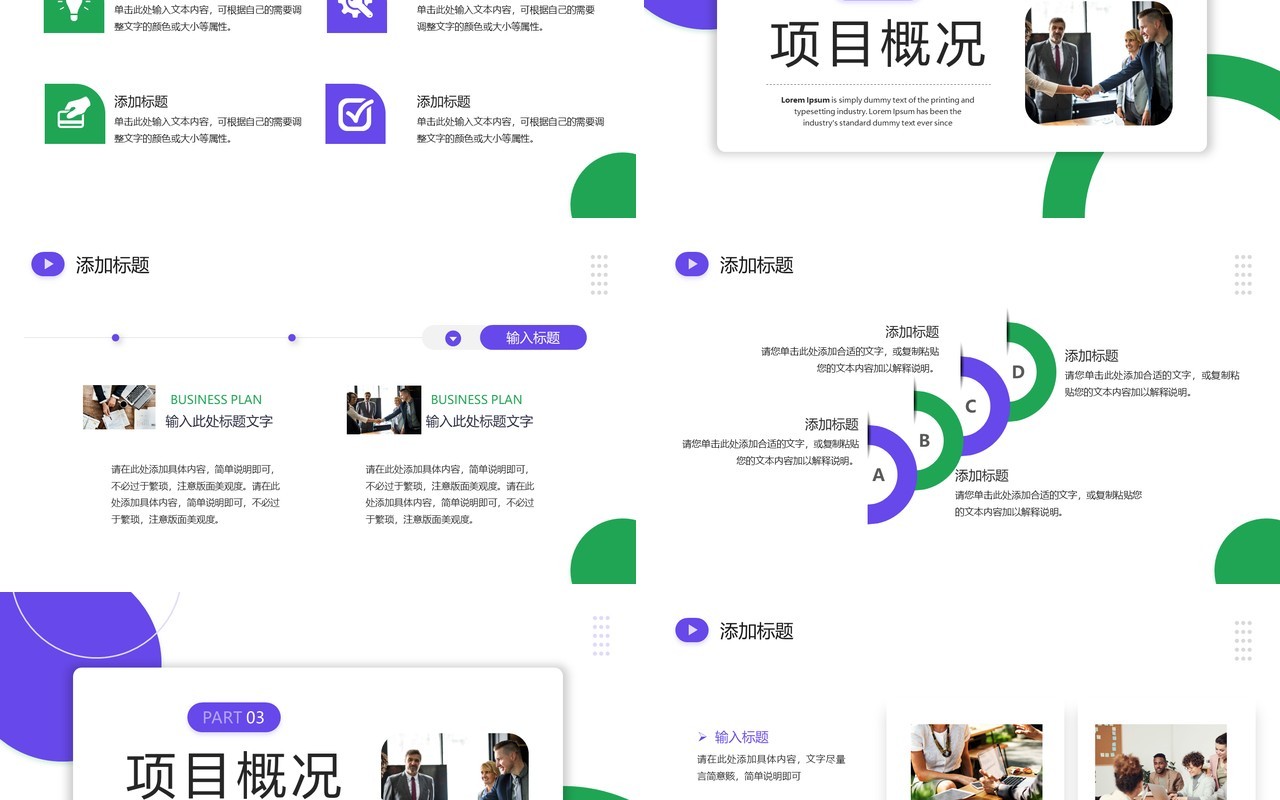Screen dimensions: 1280x800
Task: Select the paragraph under the laptop desk photo
Action: (x=196, y=494)
